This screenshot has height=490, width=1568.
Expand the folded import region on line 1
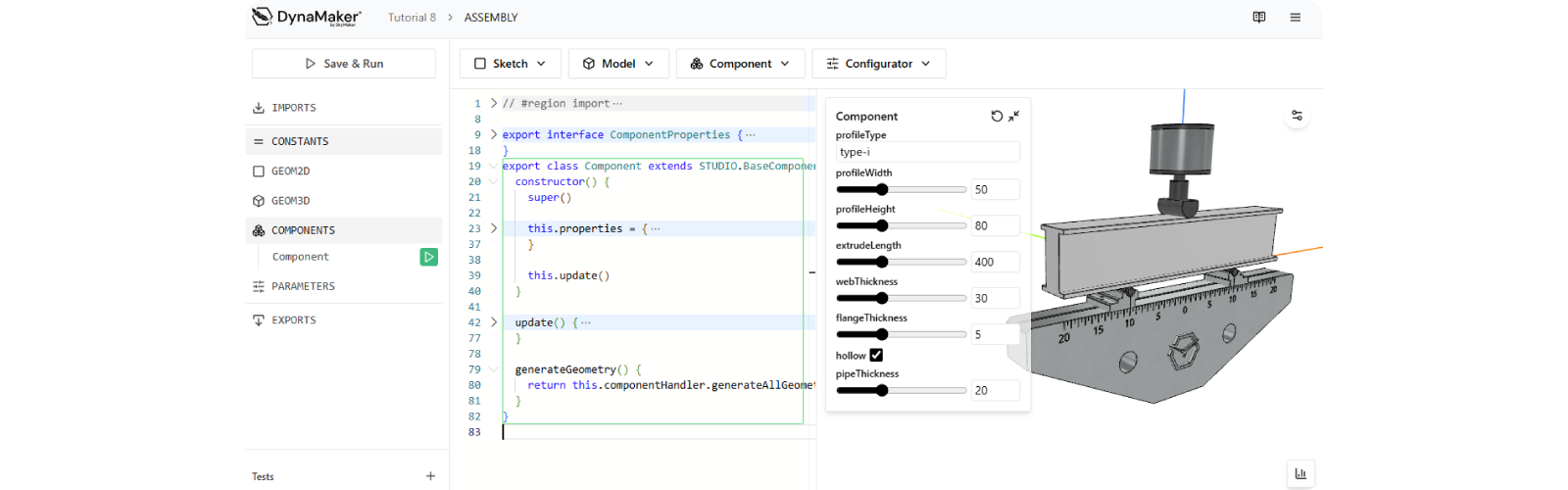pos(494,103)
